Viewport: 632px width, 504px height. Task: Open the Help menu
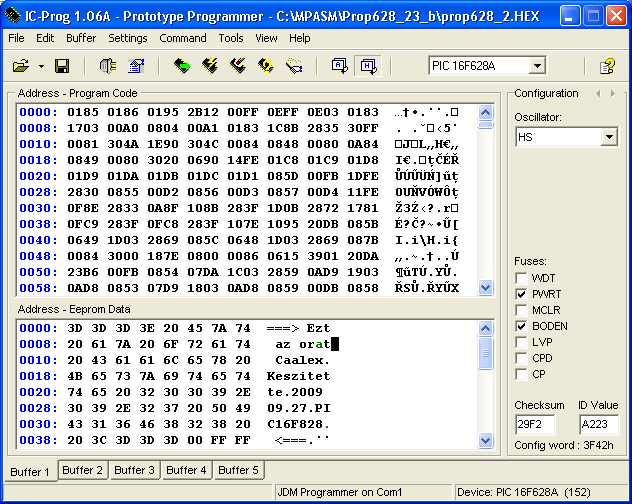pyautogui.click(x=299, y=38)
